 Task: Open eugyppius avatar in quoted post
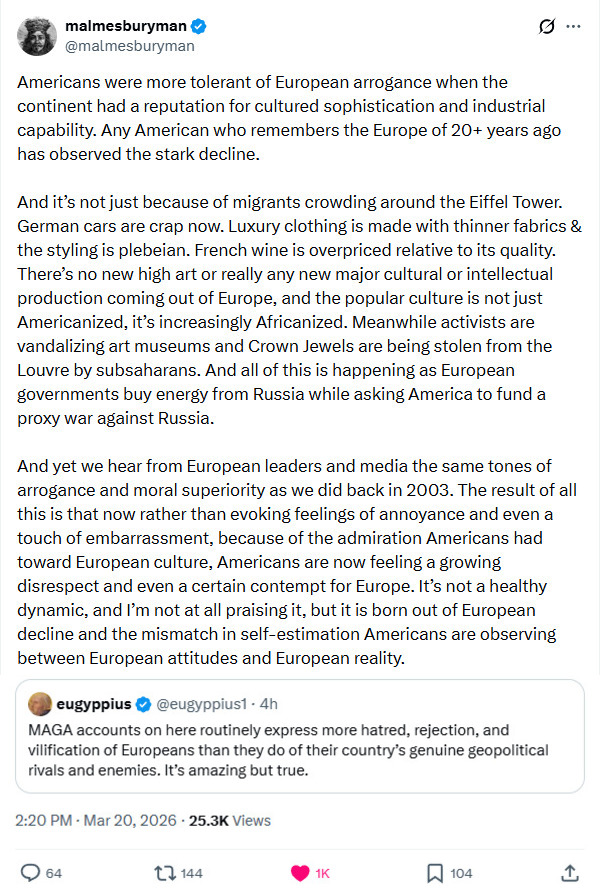[x=40, y=704]
